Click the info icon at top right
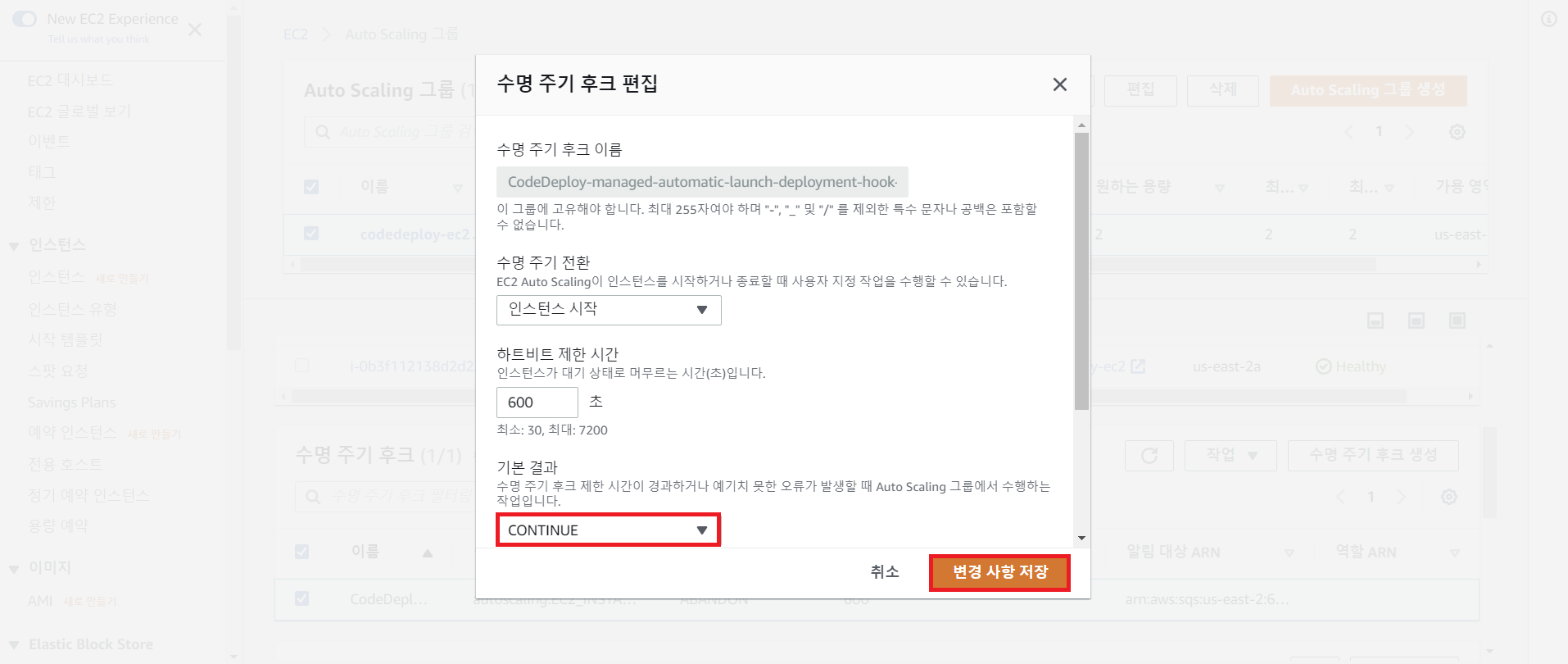The height and width of the screenshot is (664, 1568). click(x=1549, y=19)
